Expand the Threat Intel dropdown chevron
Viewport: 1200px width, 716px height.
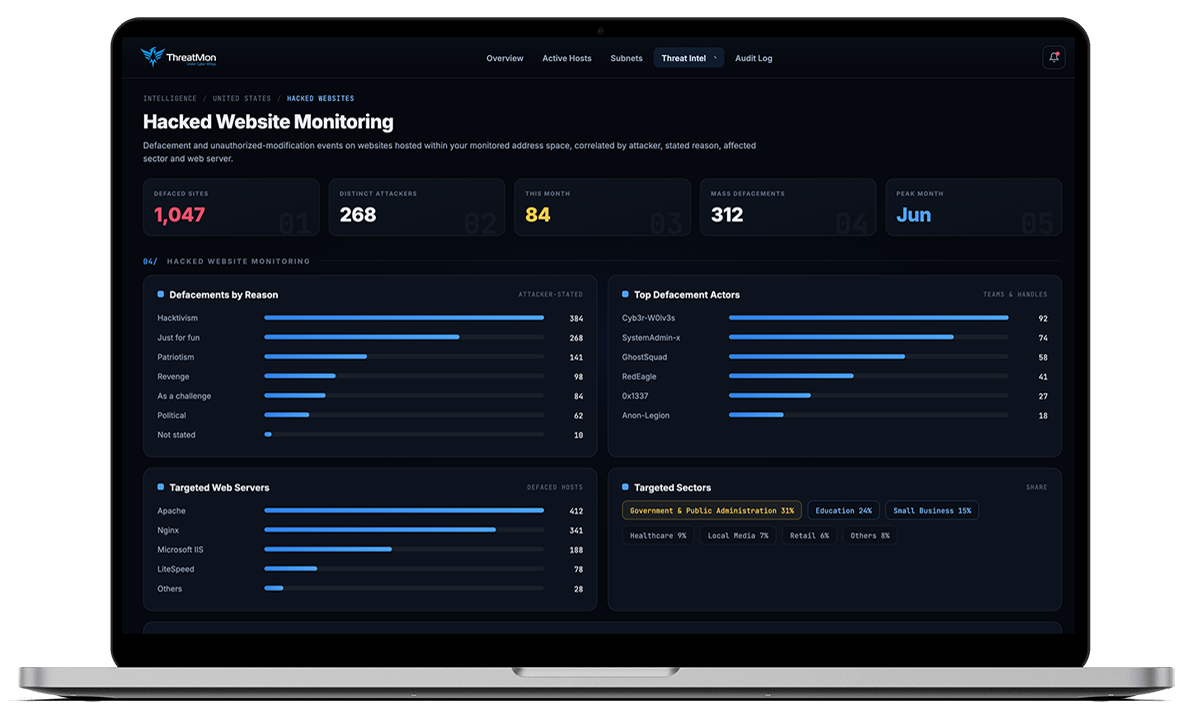(x=715, y=58)
